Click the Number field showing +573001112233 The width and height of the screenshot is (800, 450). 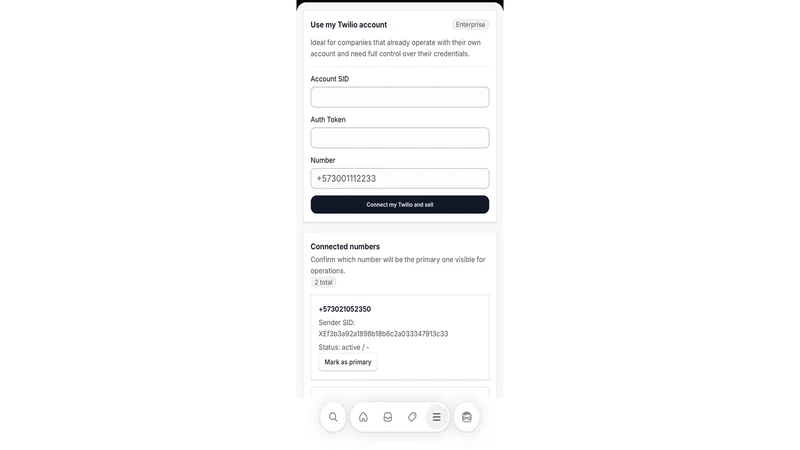click(399, 179)
